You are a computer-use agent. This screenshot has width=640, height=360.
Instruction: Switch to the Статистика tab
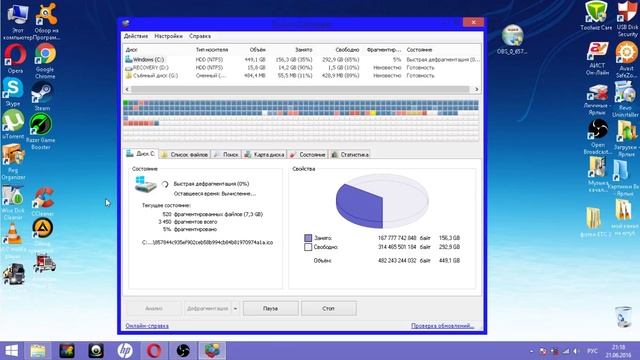pos(350,155)
